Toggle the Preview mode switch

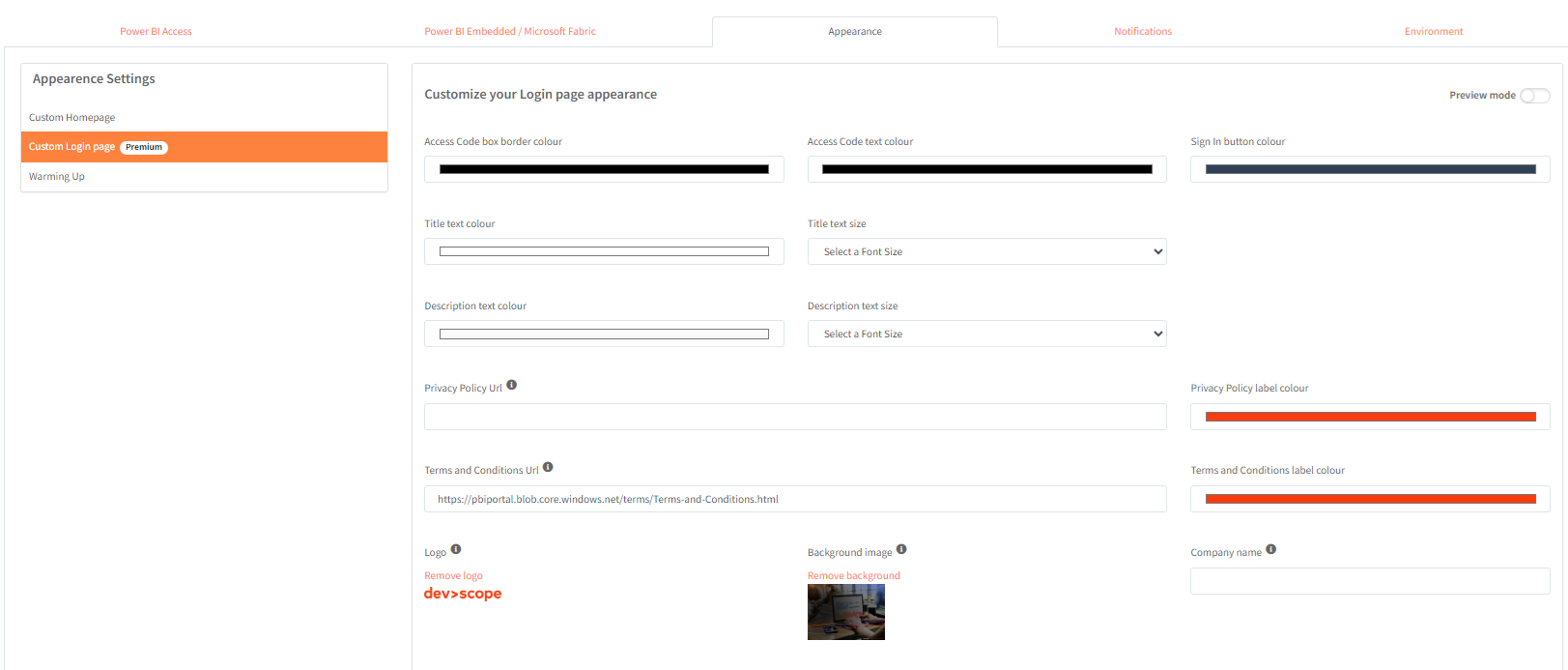point(1534,96)
